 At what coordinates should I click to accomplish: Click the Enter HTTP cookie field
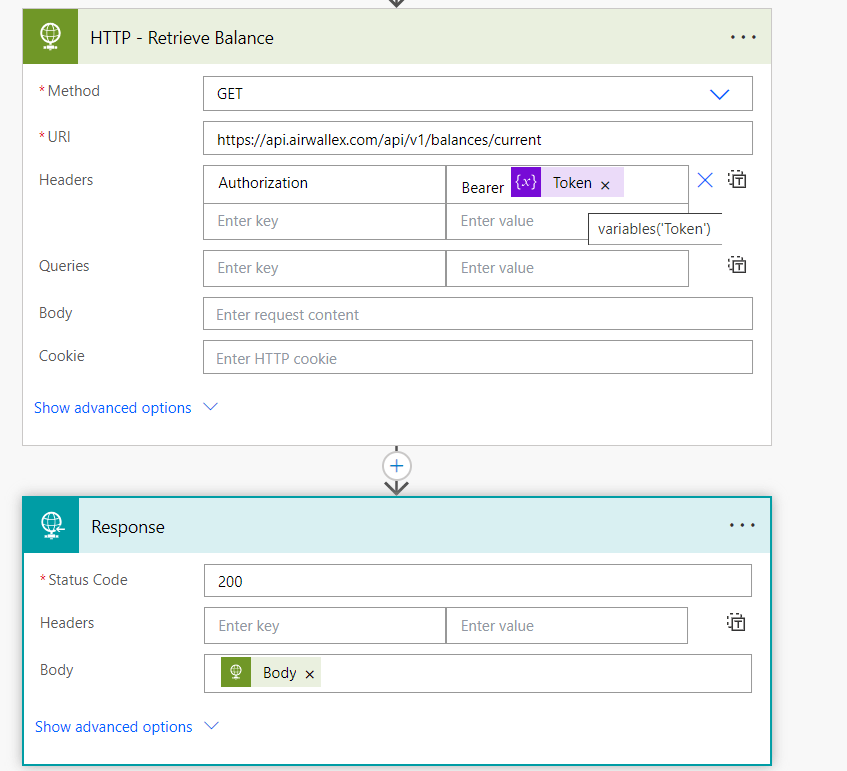[477, 358]
